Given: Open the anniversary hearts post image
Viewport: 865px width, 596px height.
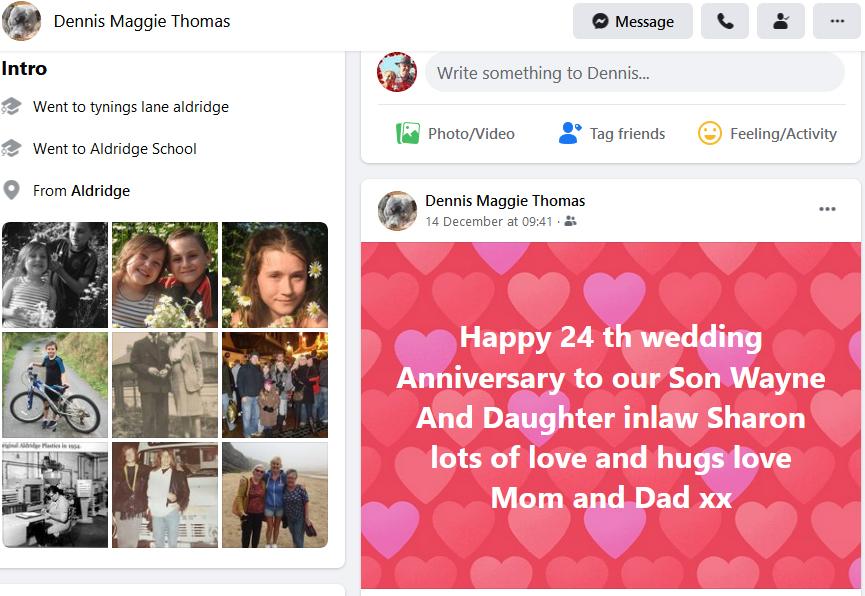Looking at the screenshot, I should tap(610, 415).
